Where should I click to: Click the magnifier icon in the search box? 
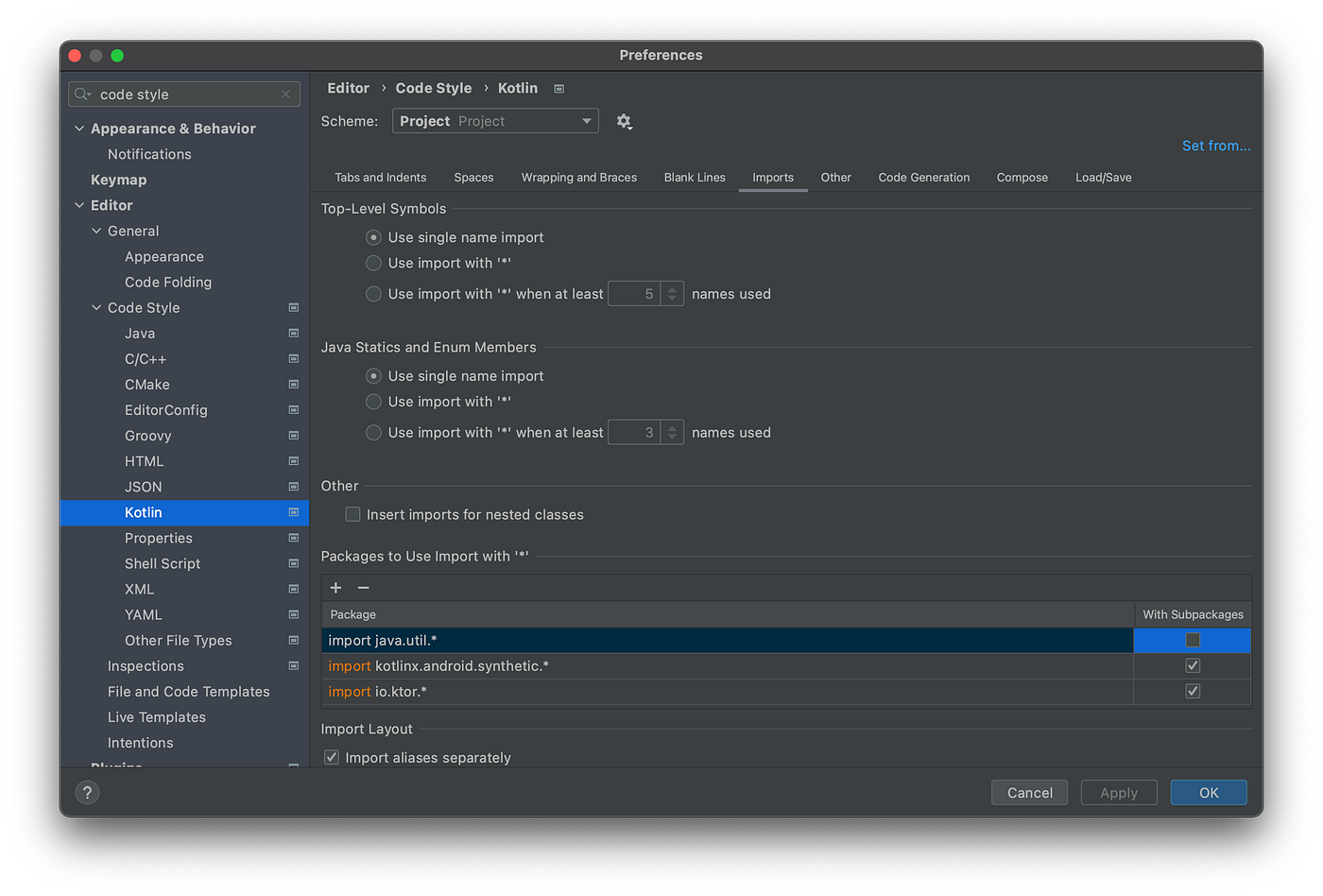pyautogui.click(x=83, y=94)
